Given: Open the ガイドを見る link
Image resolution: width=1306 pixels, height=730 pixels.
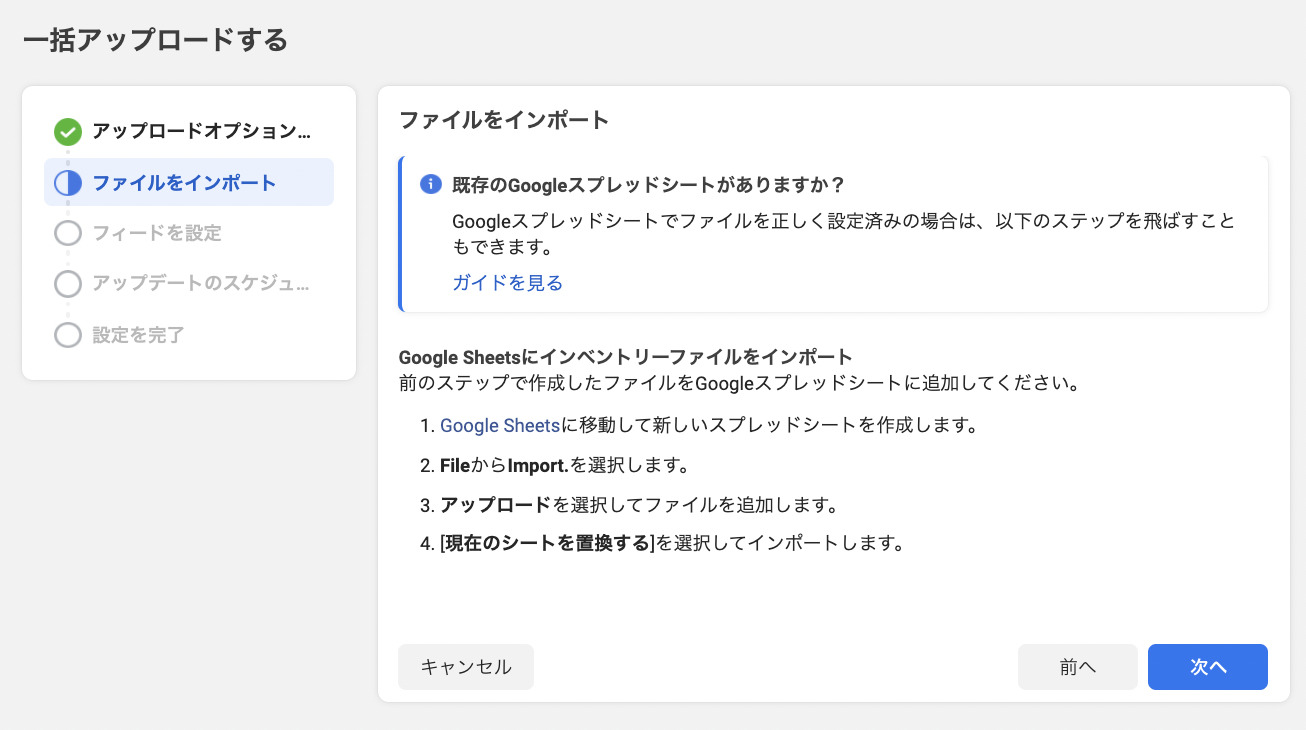Looking at the screenshot, I should point(507,283).
